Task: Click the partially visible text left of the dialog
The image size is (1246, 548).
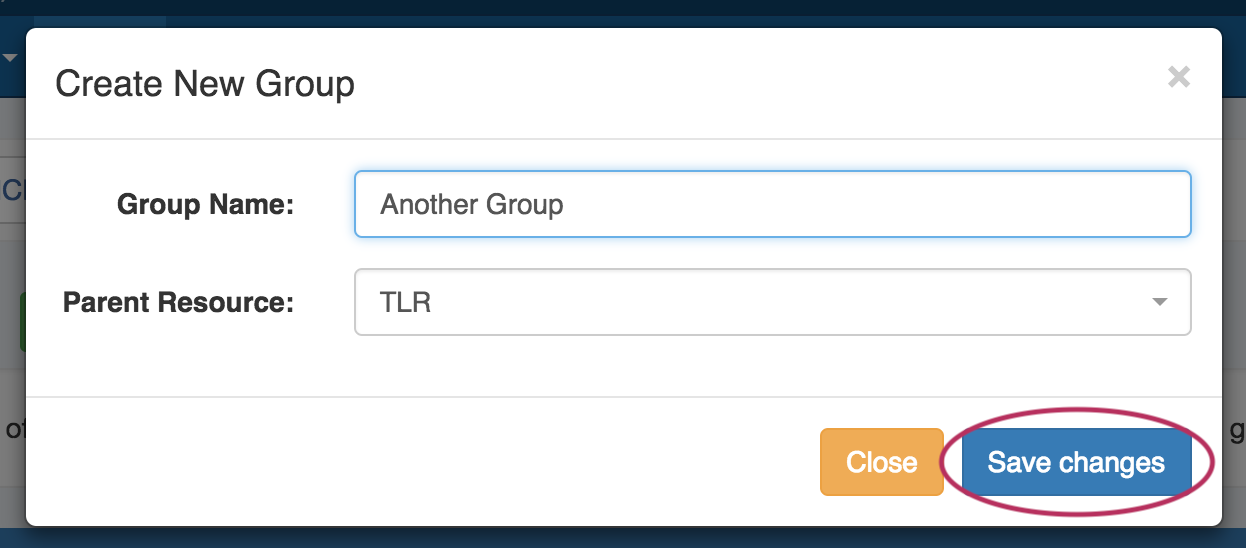Action: 12,431
